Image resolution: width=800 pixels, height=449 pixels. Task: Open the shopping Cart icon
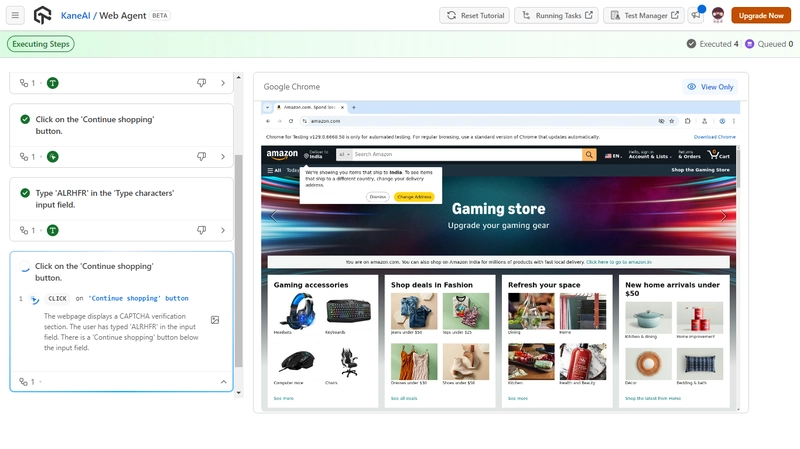(x=719, y=154)
